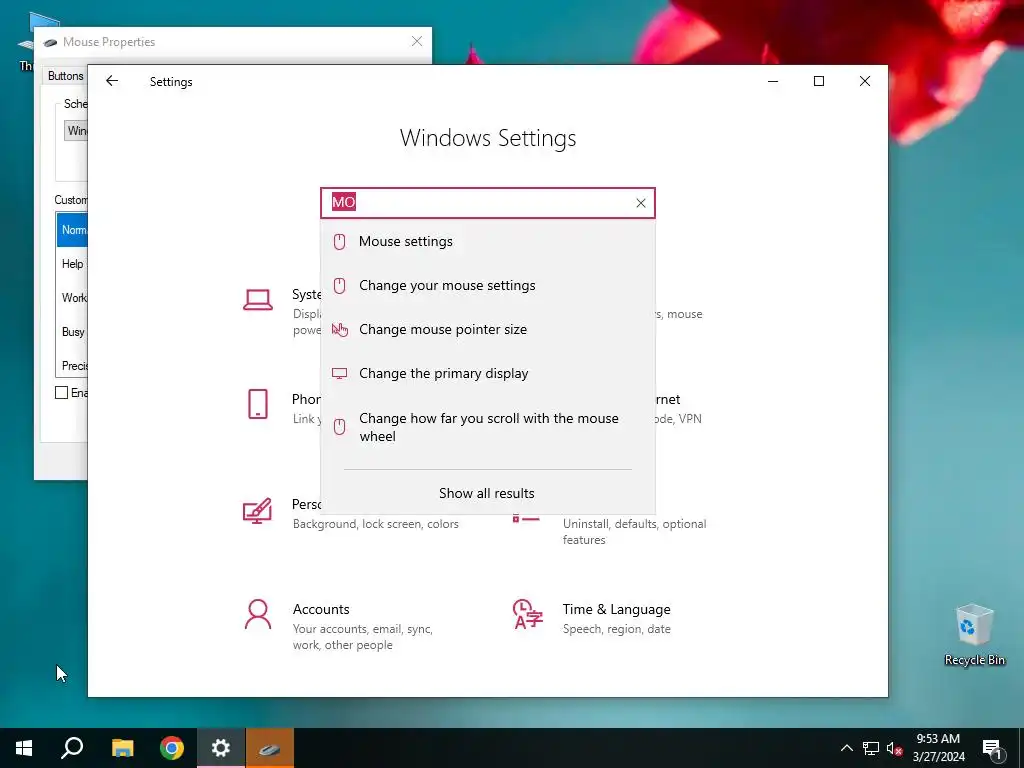The height and width of the screenshot is (768, 1024).
Task: Select Change the primary display result
Action: 487,374
